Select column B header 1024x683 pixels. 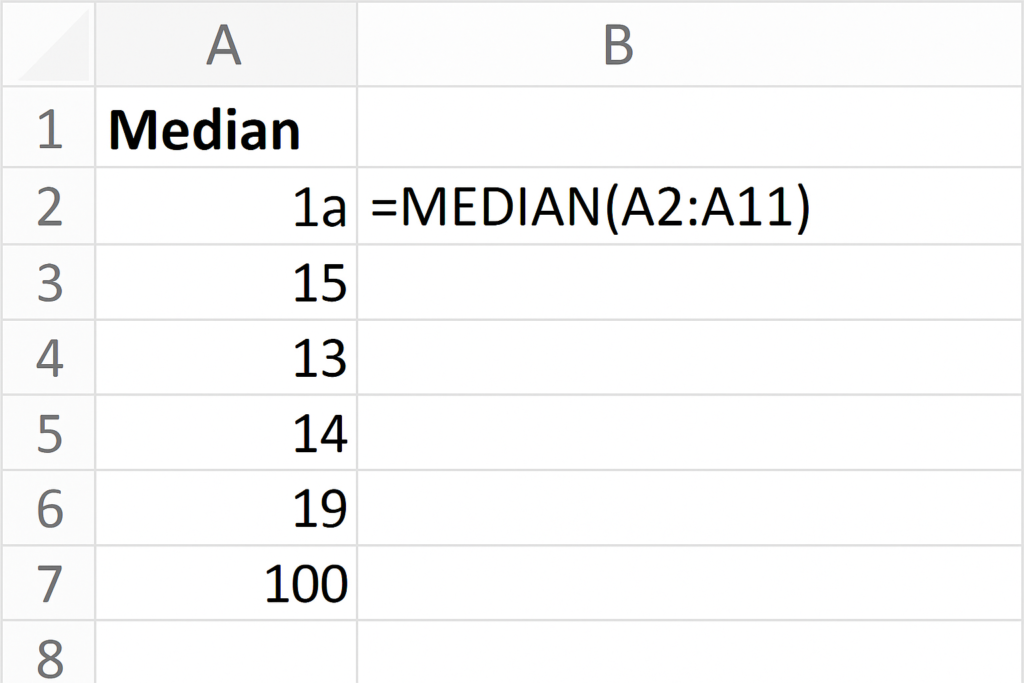pyautogui.click(x=619, y=45)
